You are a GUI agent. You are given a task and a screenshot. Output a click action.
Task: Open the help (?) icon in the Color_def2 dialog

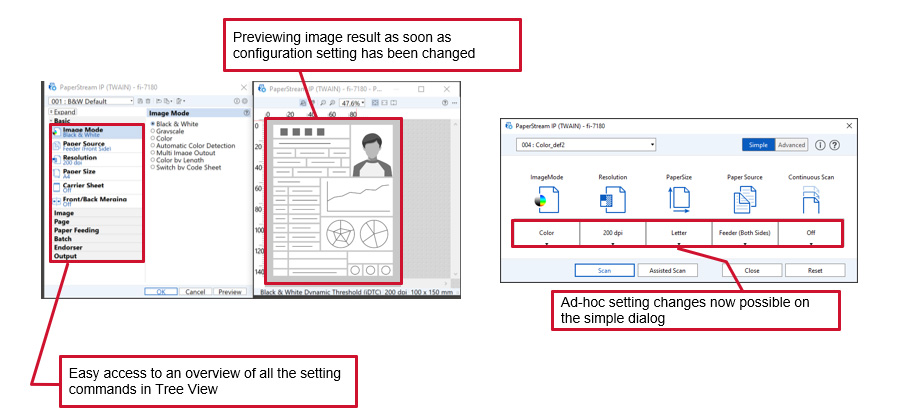click(835, 145)
